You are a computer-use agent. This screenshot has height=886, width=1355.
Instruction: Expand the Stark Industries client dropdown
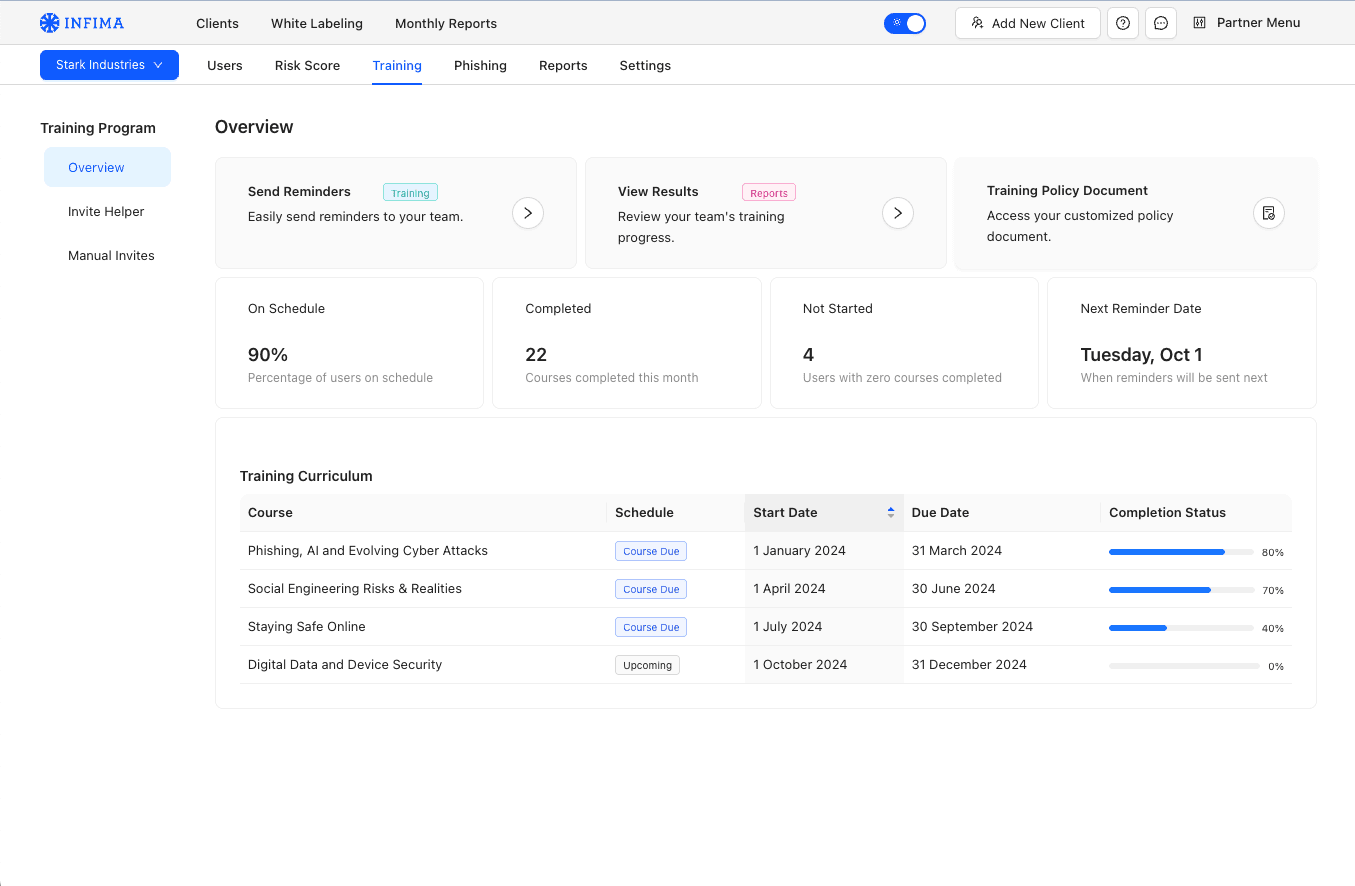pos(109,65)
